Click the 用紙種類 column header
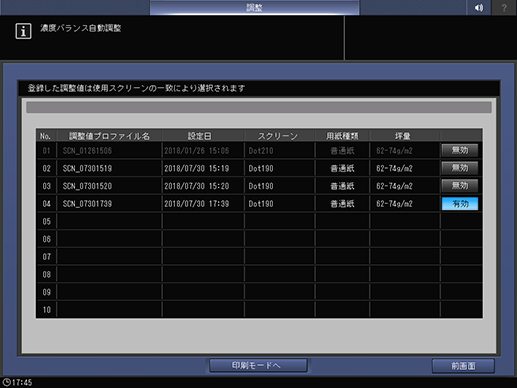Image resolution: width=517 pixels, height=388 pixels. [x=342, y=136]
